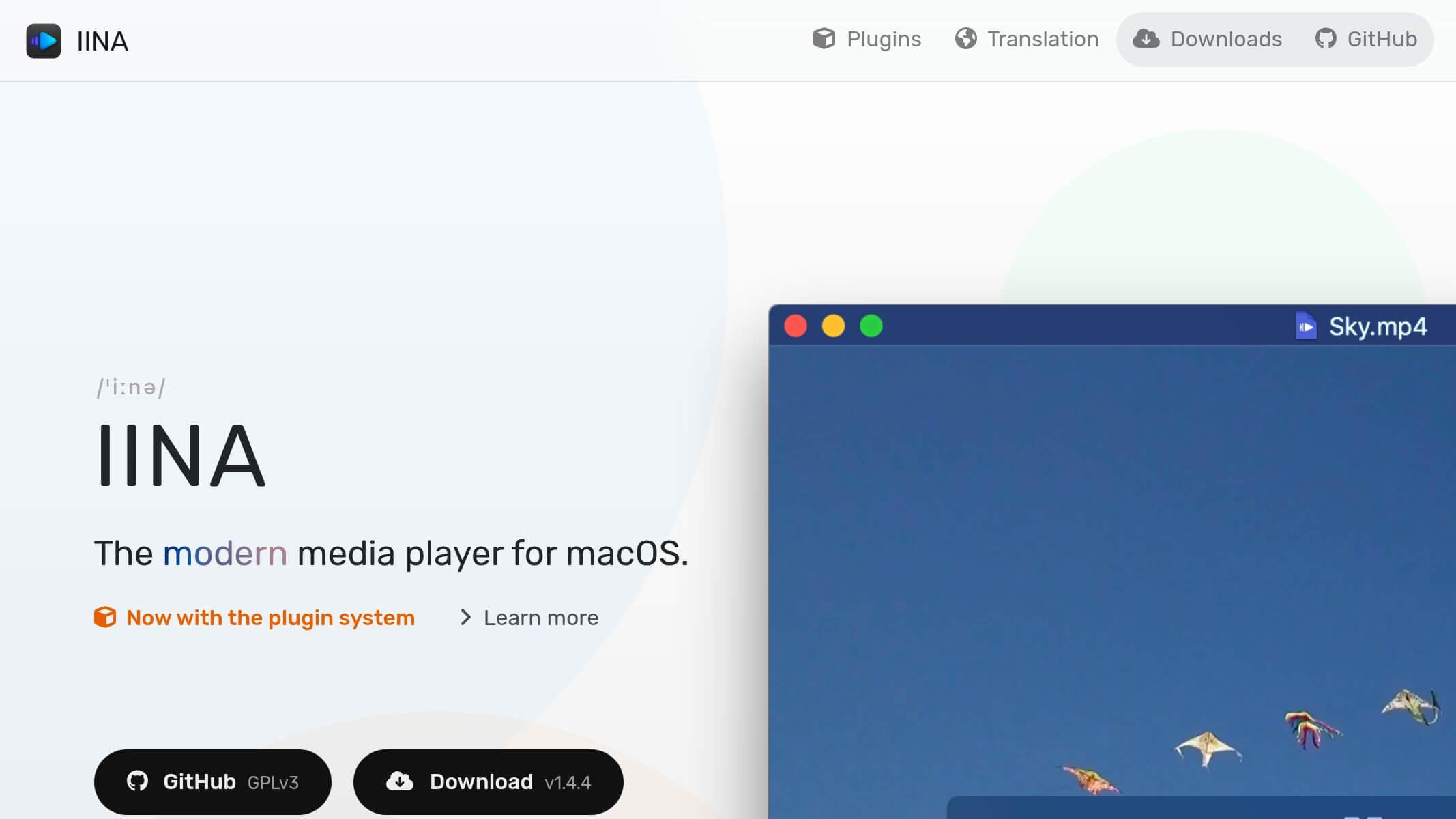Screen dimensions: 1456x819
Task: Click the Downloads cloud icon in the navbar
Action: pos(1146,39)
